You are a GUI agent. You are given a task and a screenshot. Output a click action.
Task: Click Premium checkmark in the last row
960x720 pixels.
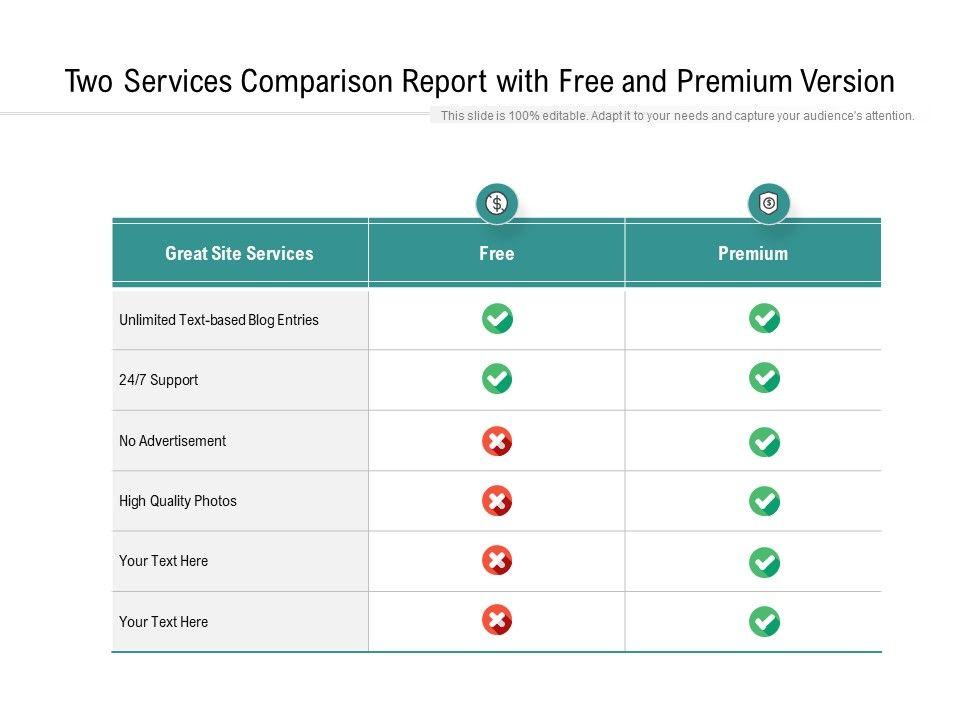[x=765, y=622]
